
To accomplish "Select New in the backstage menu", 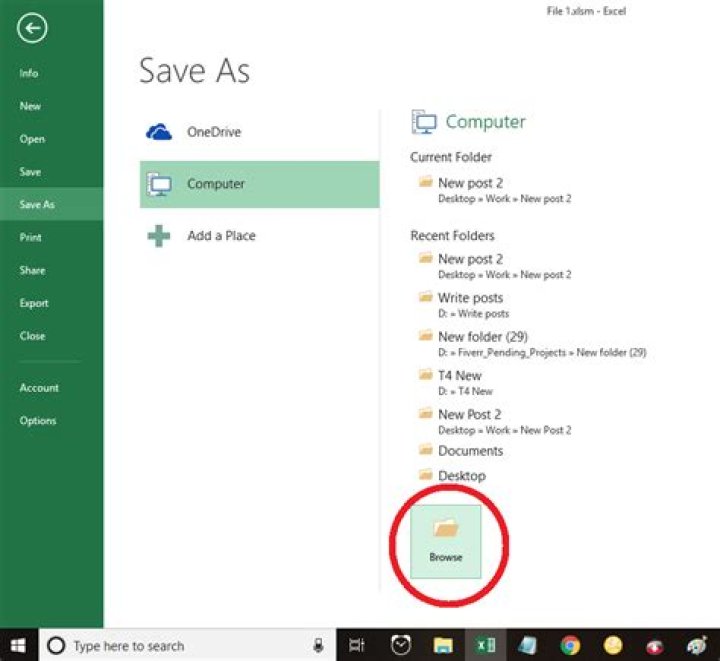I will pyautogui.click(x=30, y=106).
